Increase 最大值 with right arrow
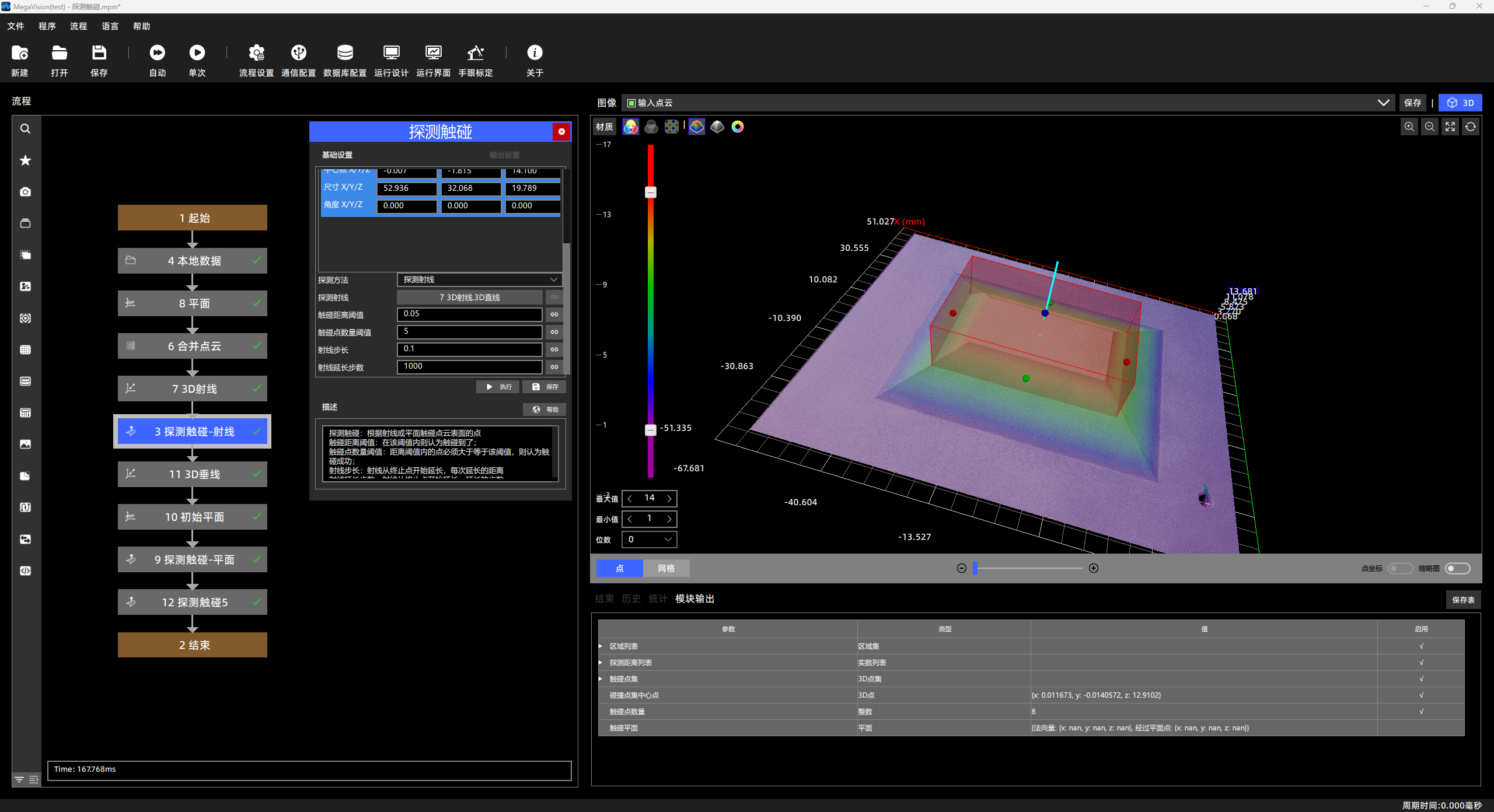 coord(669,499)
